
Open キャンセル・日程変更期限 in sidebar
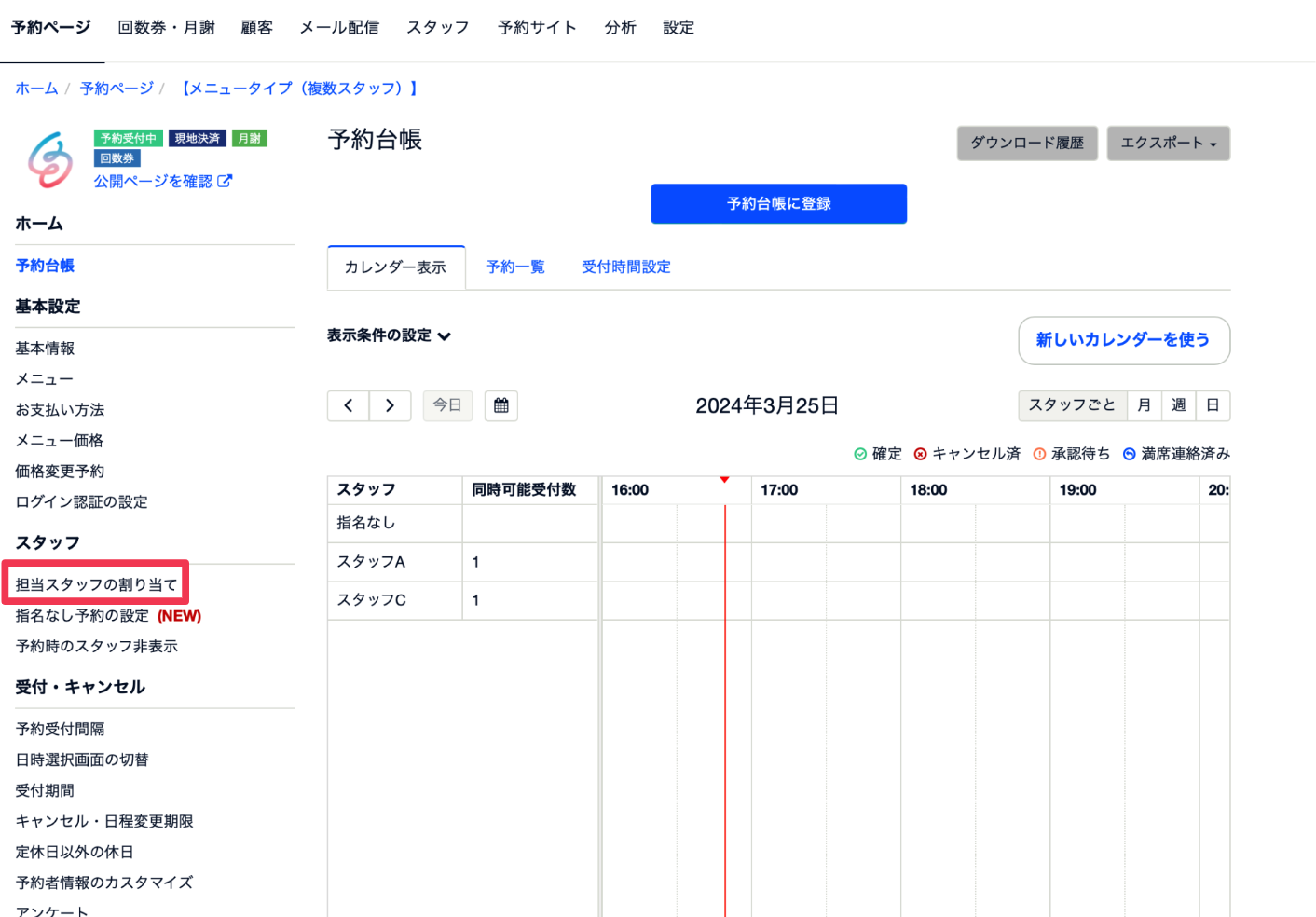tap(104, 822)
